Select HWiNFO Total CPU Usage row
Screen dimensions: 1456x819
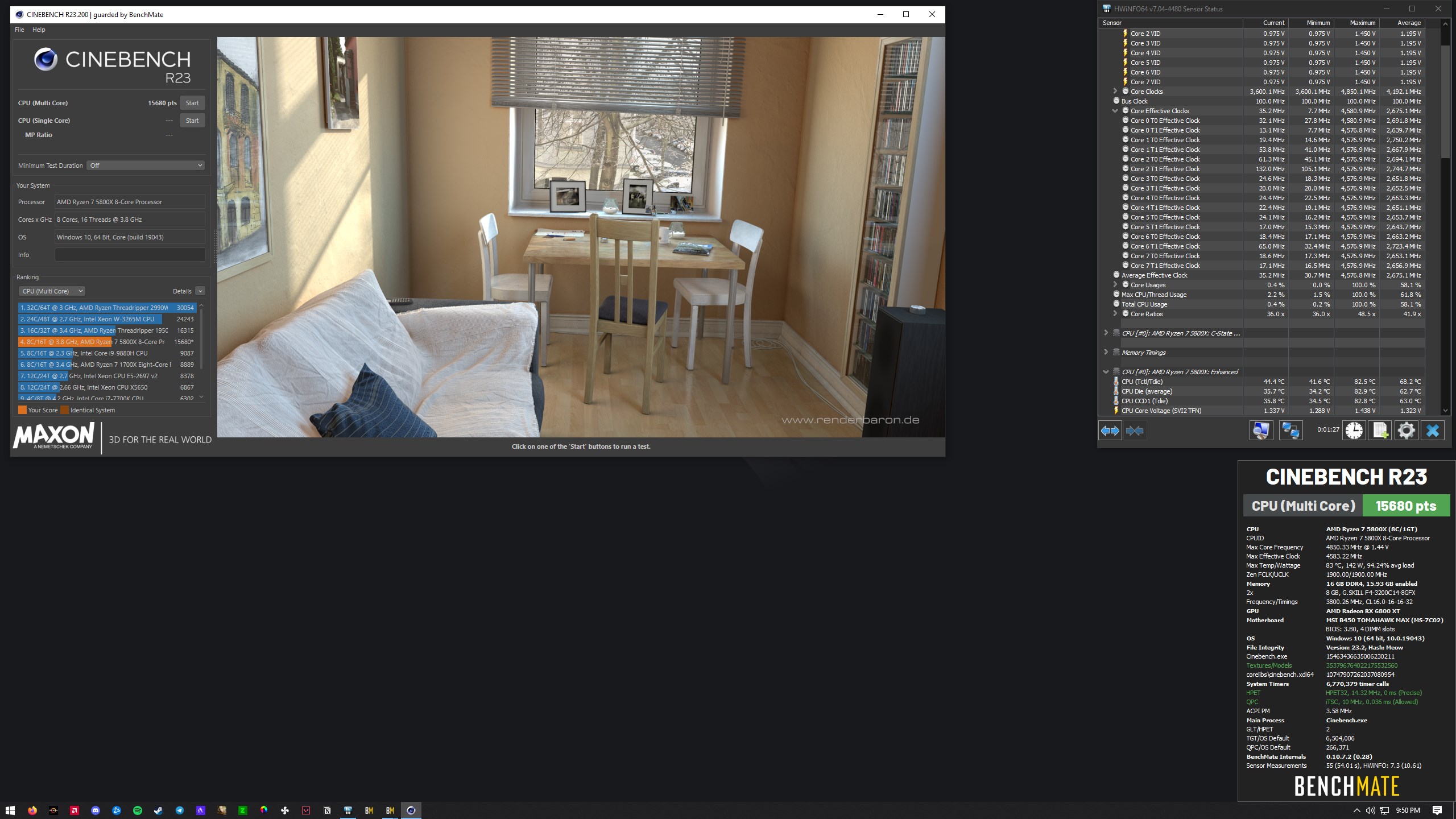click(1261, 304)
